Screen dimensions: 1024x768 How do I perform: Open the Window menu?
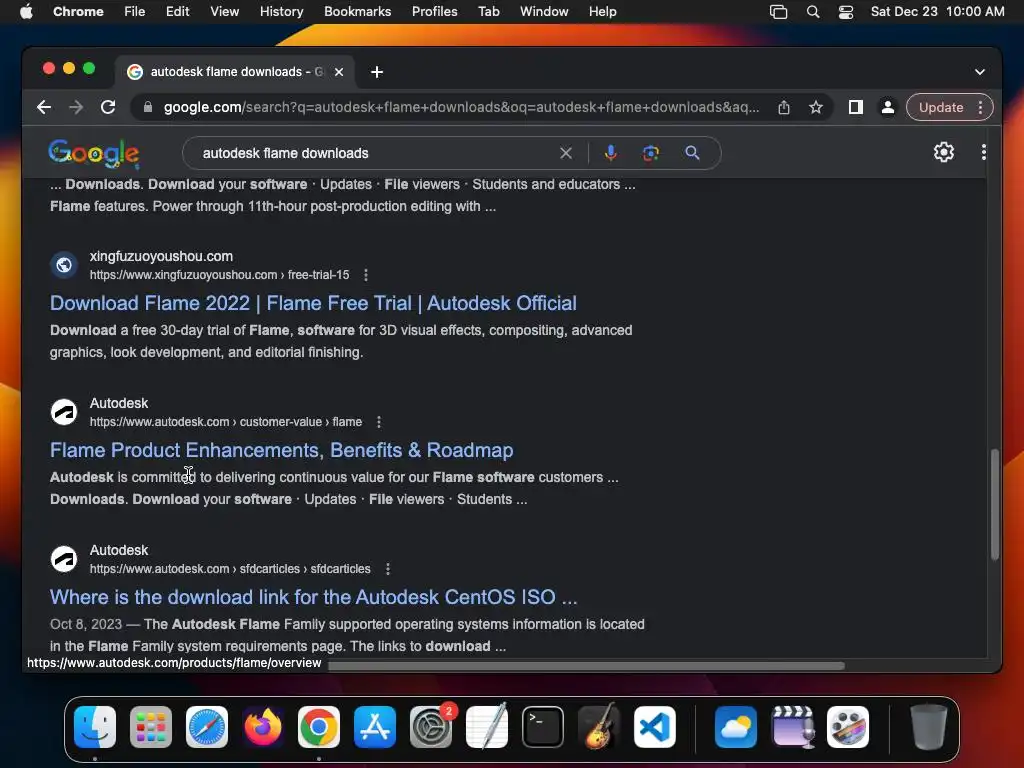pyautogui.click(x=544, y=11)
